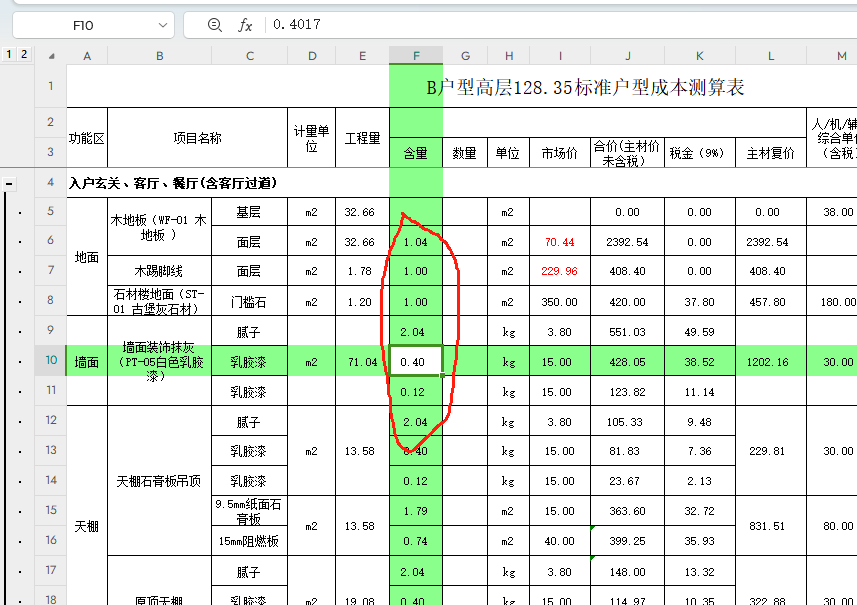Screen dimensions: 857x605
Task: Select column D header
Action: [312, 56]
